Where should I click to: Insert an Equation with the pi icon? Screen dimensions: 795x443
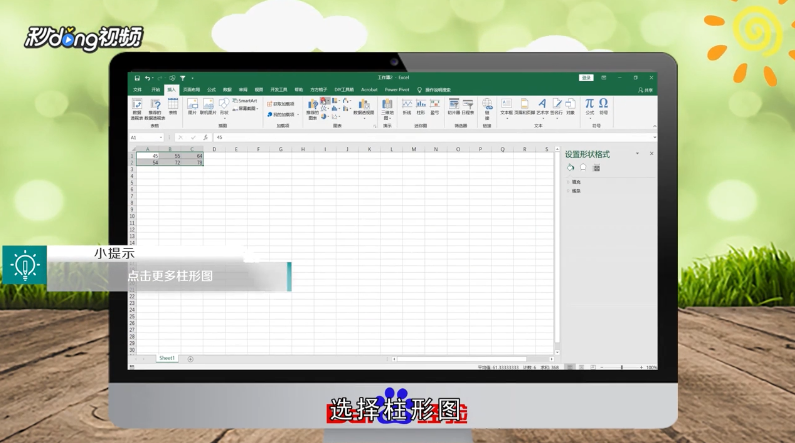pos(589,107)
